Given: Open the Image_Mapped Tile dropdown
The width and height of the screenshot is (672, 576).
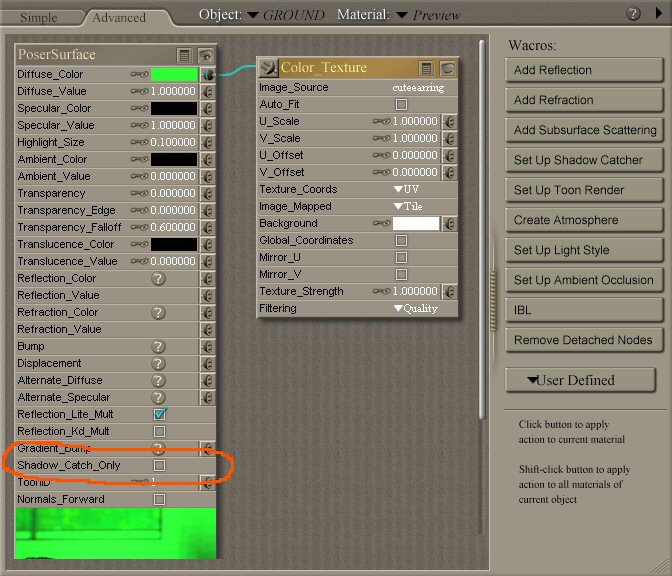Looking at the screenshot, I should 408,206.
